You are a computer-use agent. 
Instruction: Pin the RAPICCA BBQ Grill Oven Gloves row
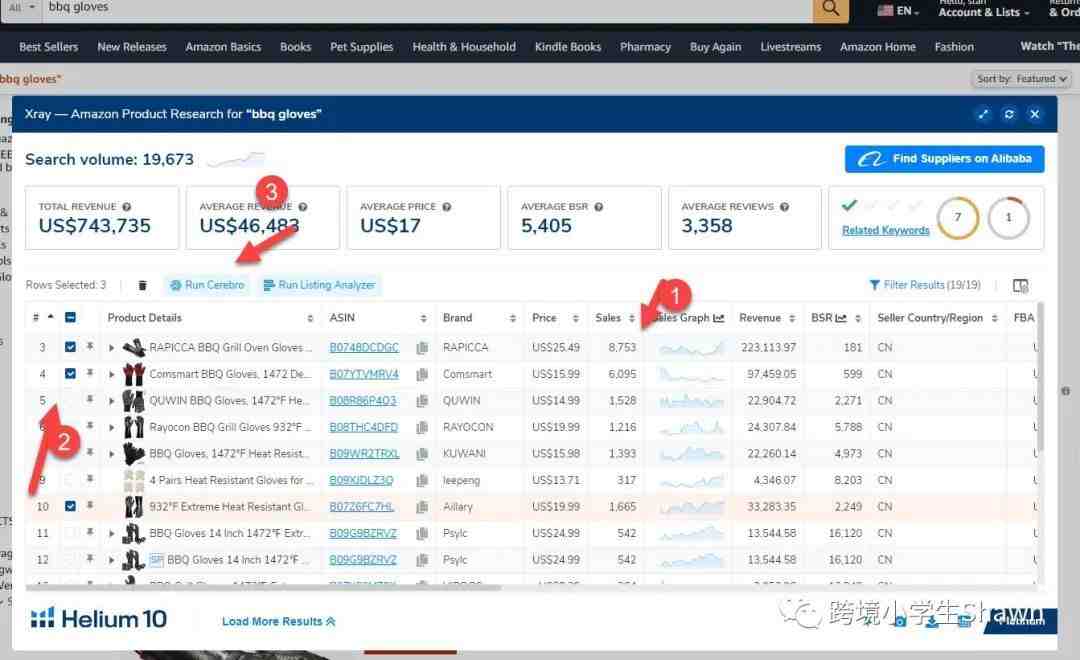point(90,347)
